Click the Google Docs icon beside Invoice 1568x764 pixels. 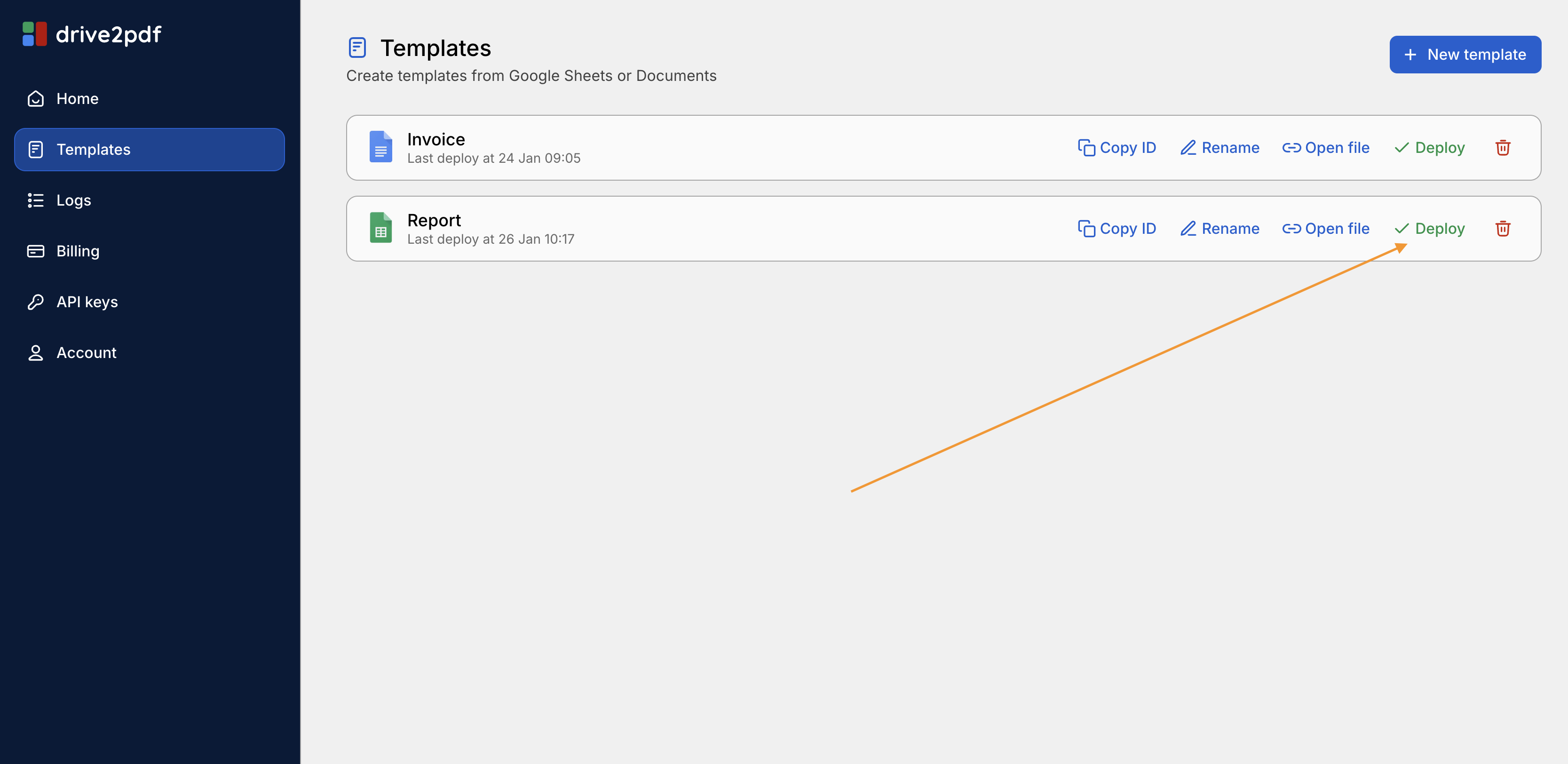380,147
